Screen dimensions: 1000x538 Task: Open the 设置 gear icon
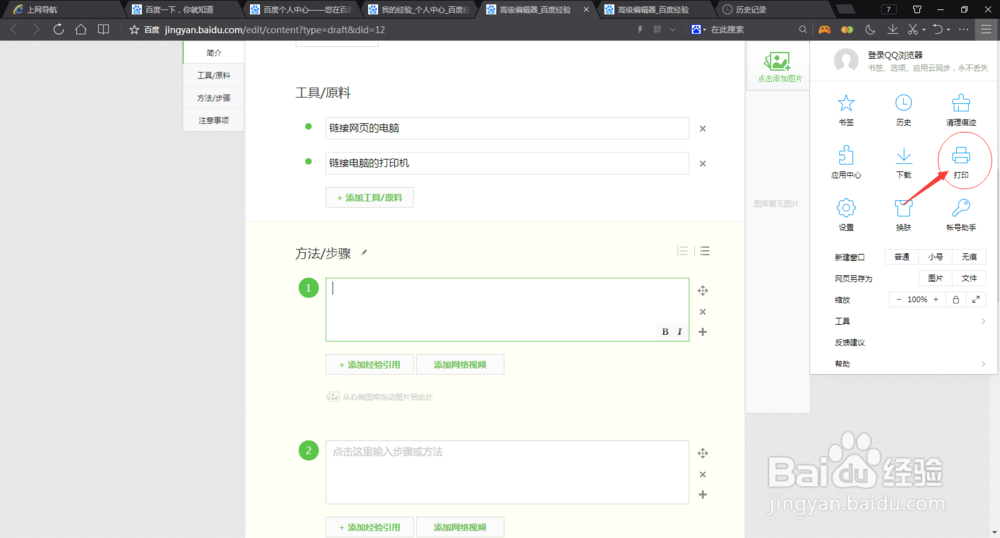click(x=846, y=208)
